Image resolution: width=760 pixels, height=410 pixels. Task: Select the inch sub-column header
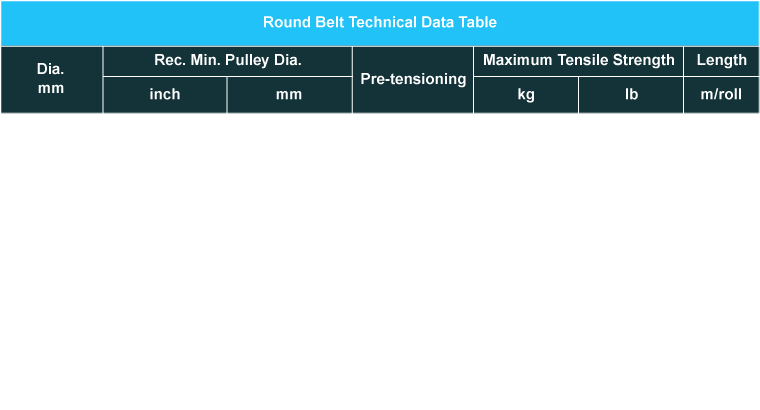(165, 95)
